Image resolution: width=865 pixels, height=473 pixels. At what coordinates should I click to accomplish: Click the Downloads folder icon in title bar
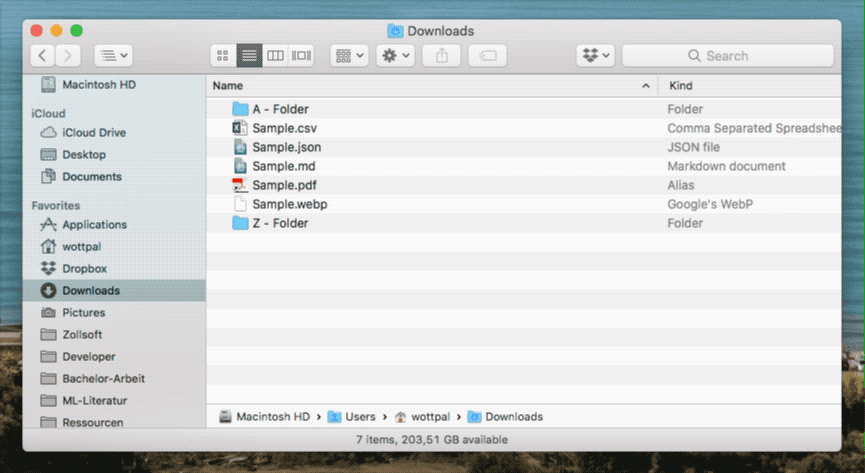395,31
